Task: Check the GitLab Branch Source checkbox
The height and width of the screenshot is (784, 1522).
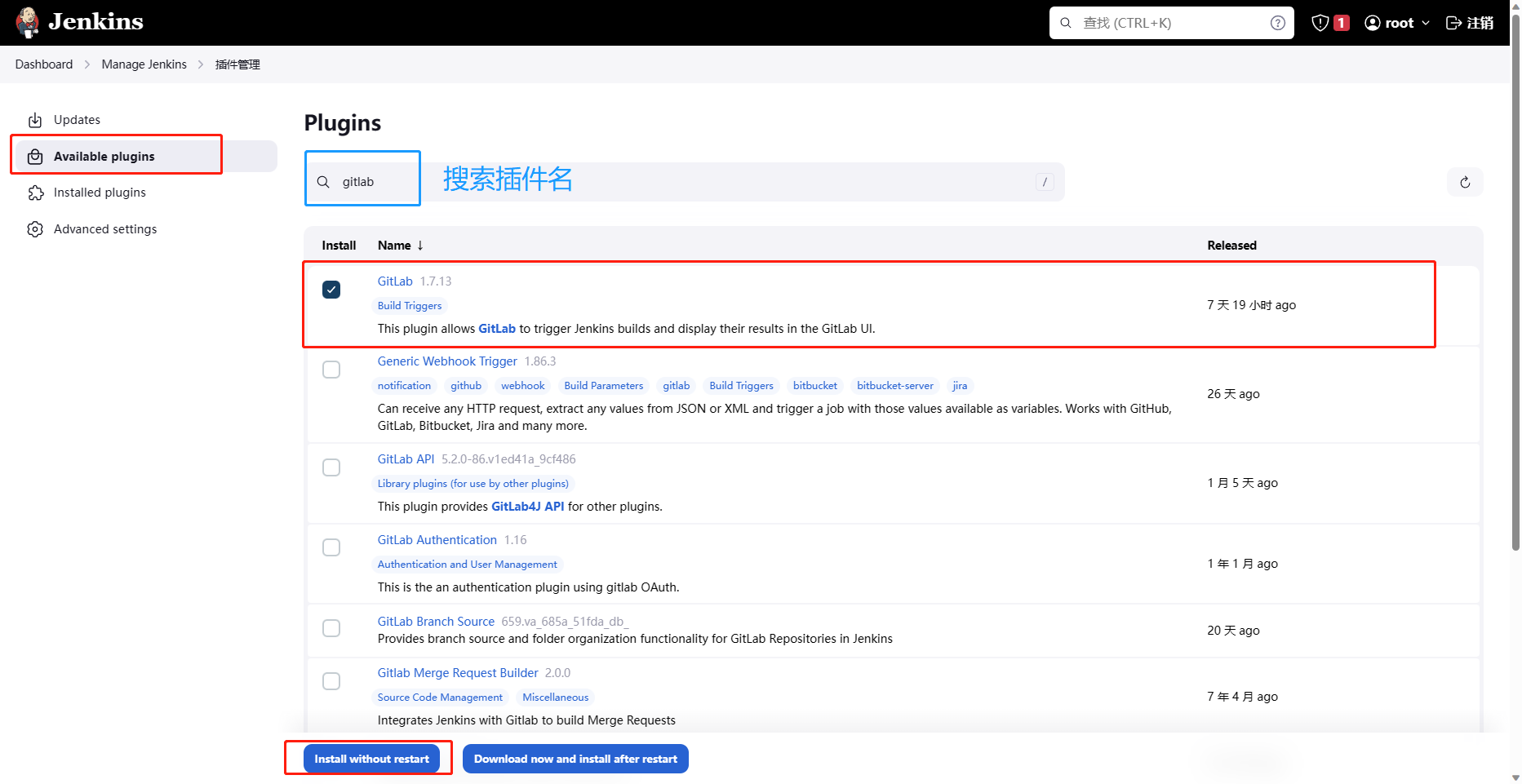Action: pyautogui.click(x=331, y=628)
